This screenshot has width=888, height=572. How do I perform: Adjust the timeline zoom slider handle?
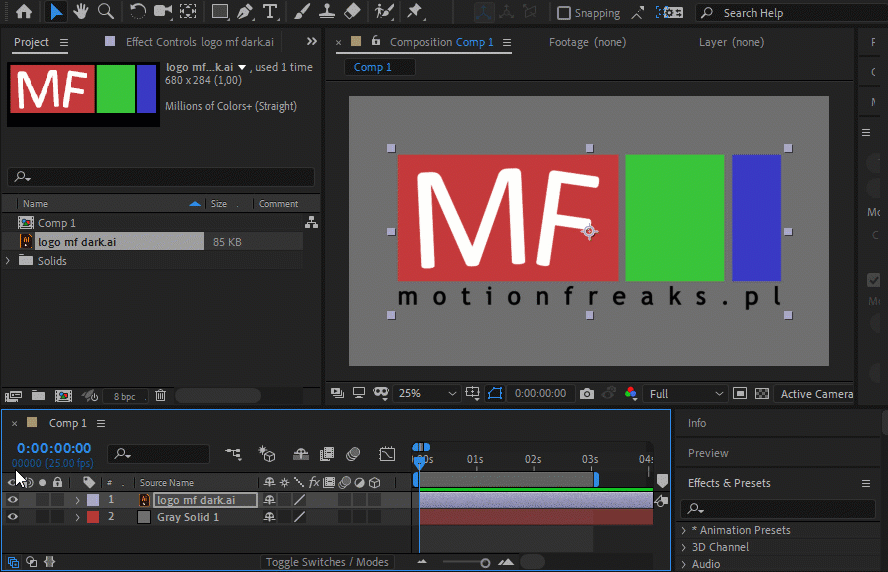pyautogui.click(x=485, y=563)
